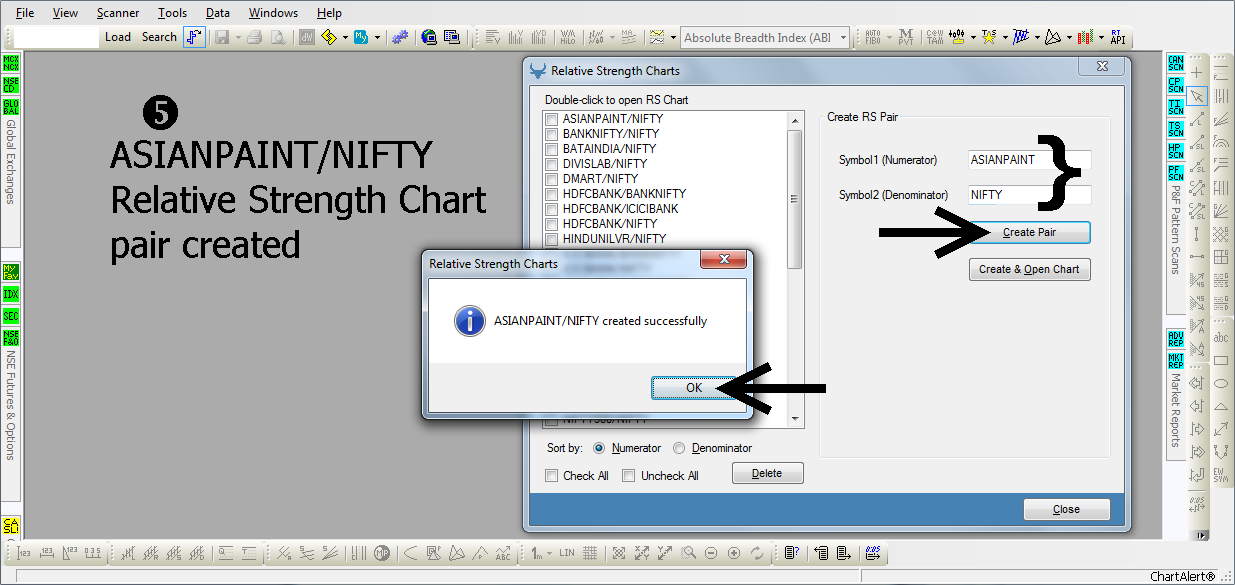Click the Load button in toolbar
This screenshot has height=585, width=1235.
[118, 37]
